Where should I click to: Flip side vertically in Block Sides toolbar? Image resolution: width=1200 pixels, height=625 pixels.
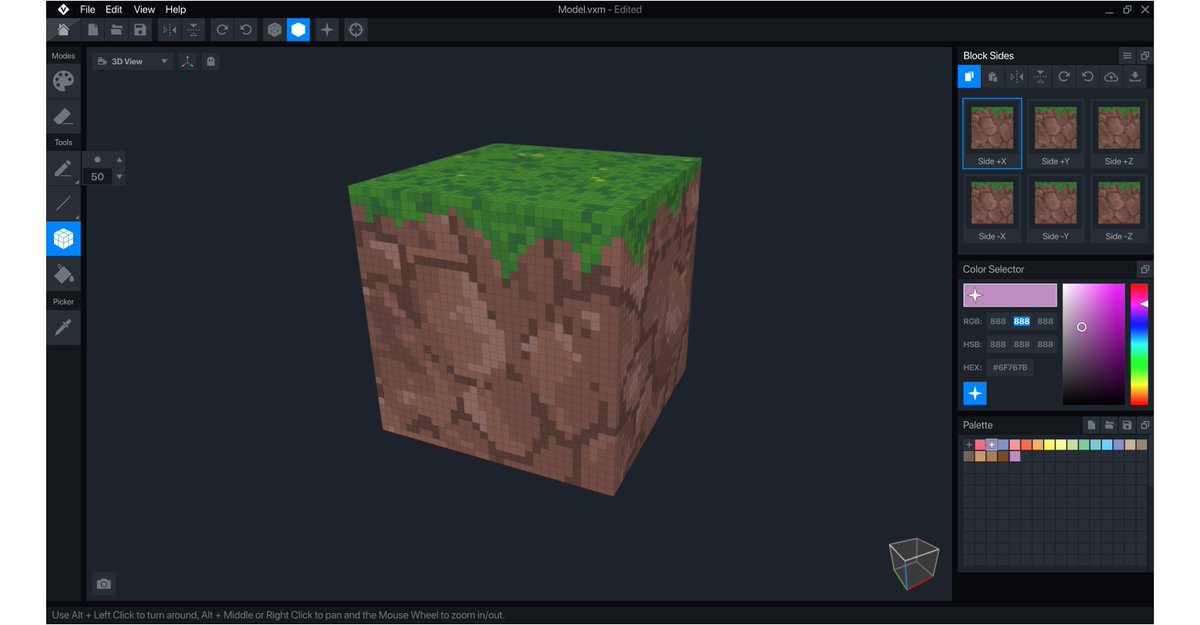click(1040, 77)
